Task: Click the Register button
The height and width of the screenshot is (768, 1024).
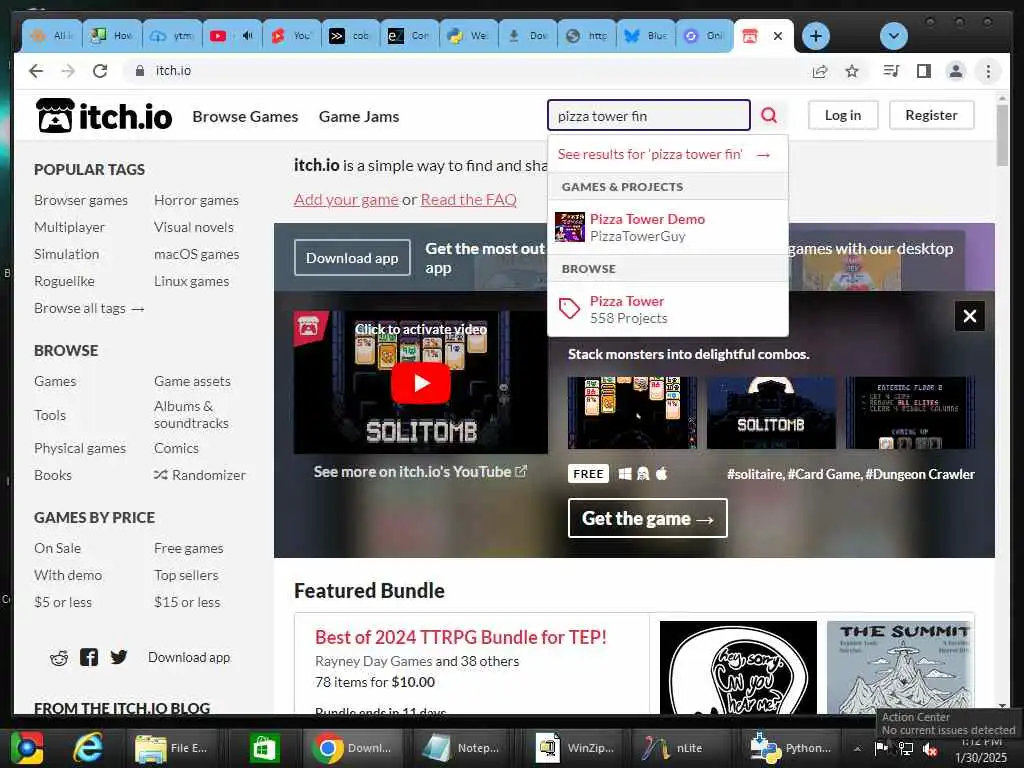Action: (x=931, y=115)
